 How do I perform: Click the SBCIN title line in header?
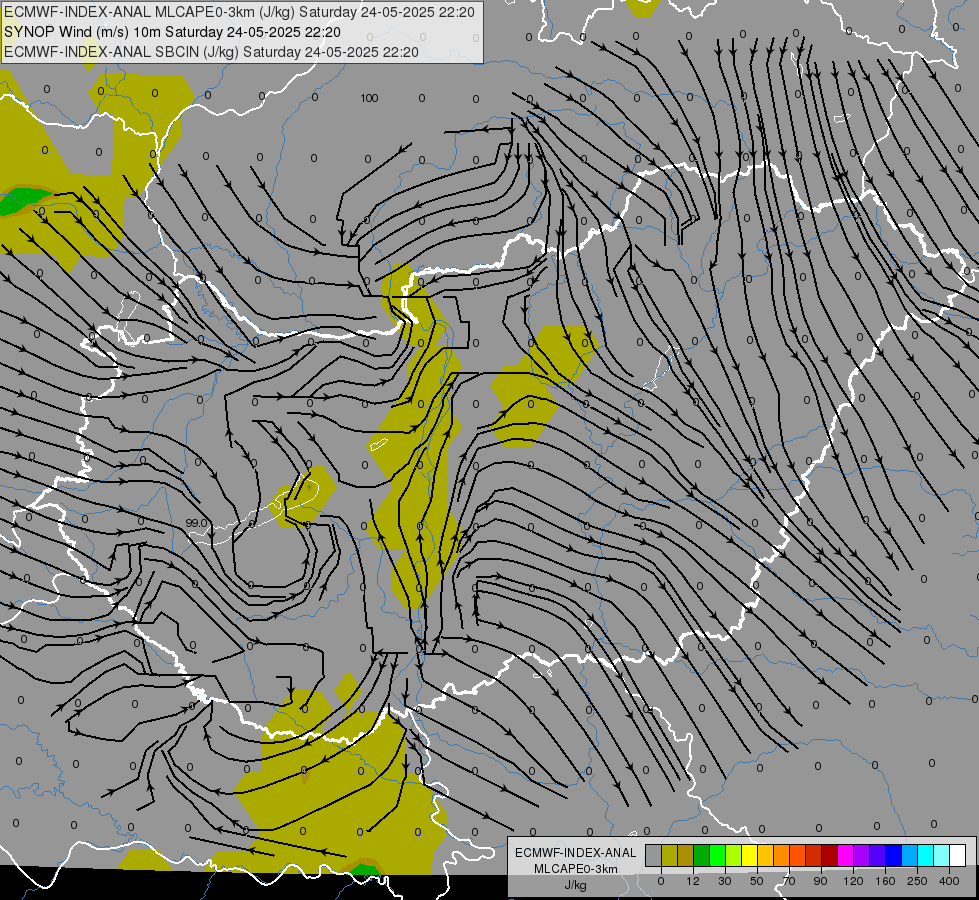pyautogui.click(x=211, y=52)
